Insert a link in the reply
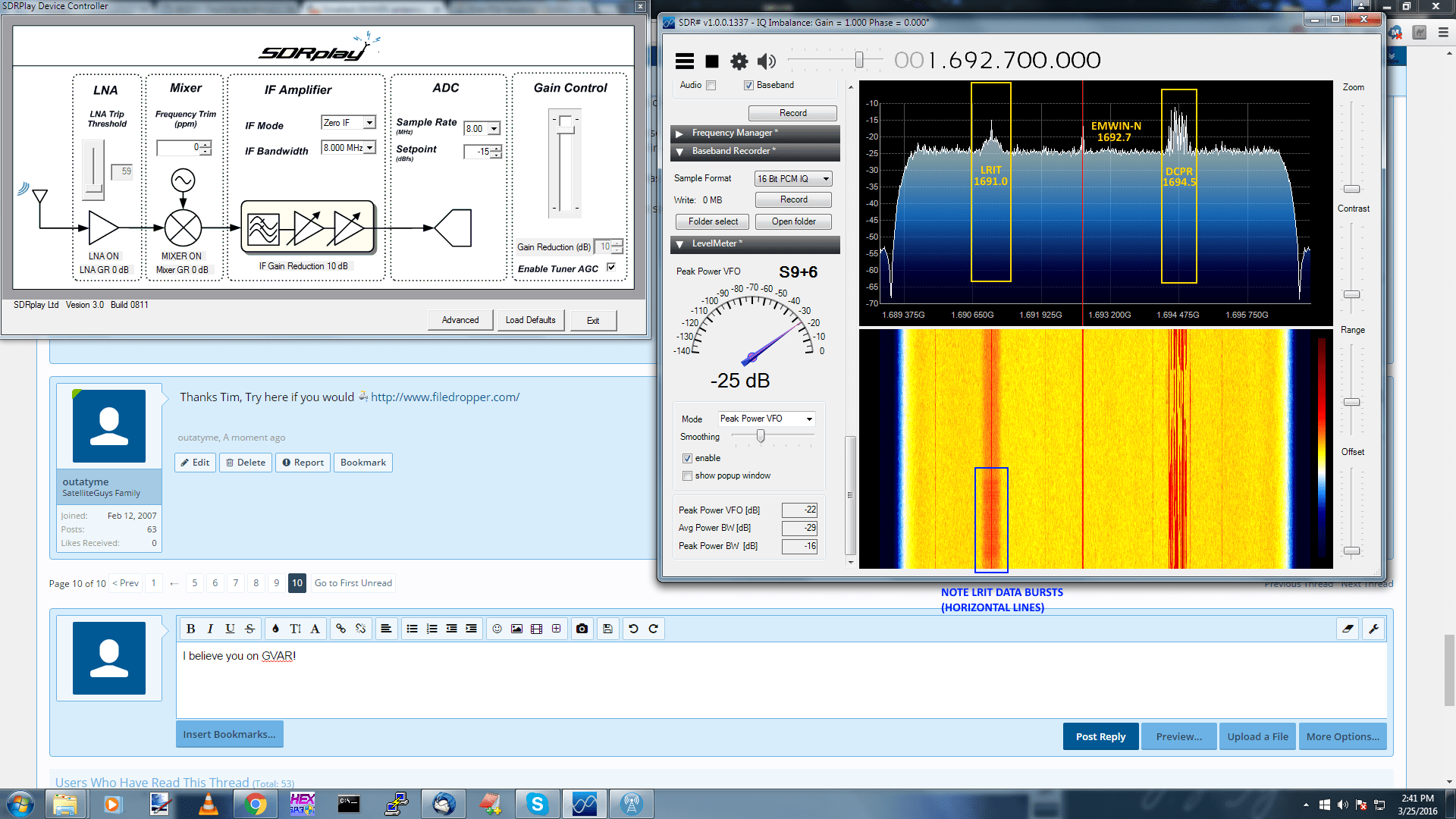The height and width of the screenshot is (819, 1456). [x=340, y=629]
